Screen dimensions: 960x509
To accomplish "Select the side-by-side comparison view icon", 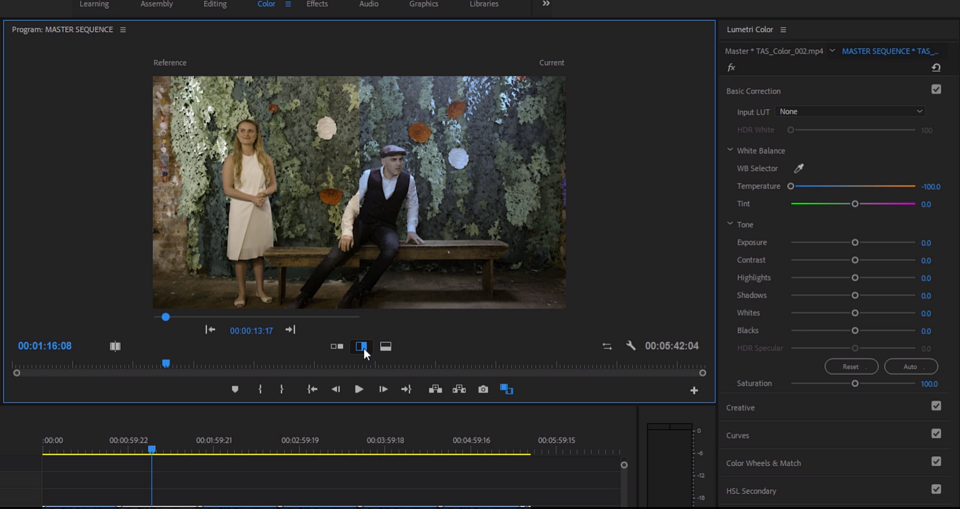I will (337, 346).
